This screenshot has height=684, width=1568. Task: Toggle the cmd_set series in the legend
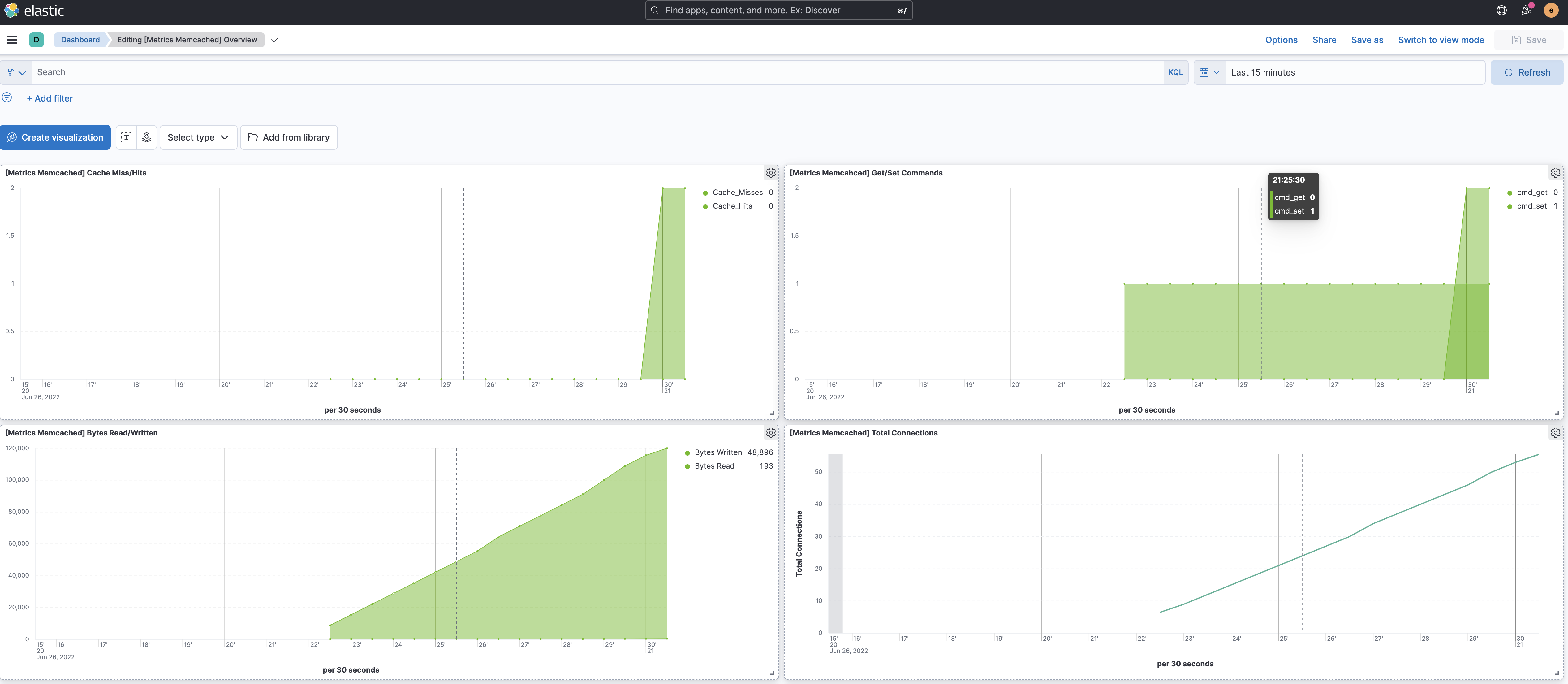pos(1532,206)
